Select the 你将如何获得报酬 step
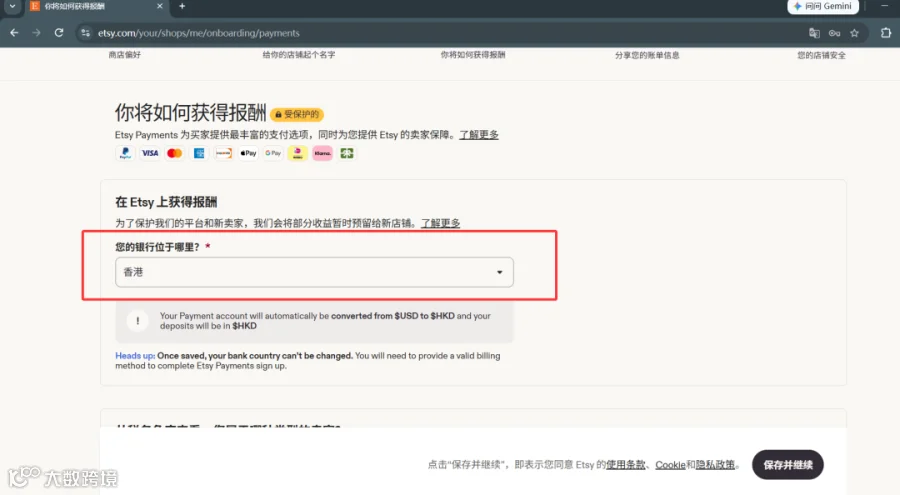The image size is (900, 495). pyautogui.click(x=473, y=55)
